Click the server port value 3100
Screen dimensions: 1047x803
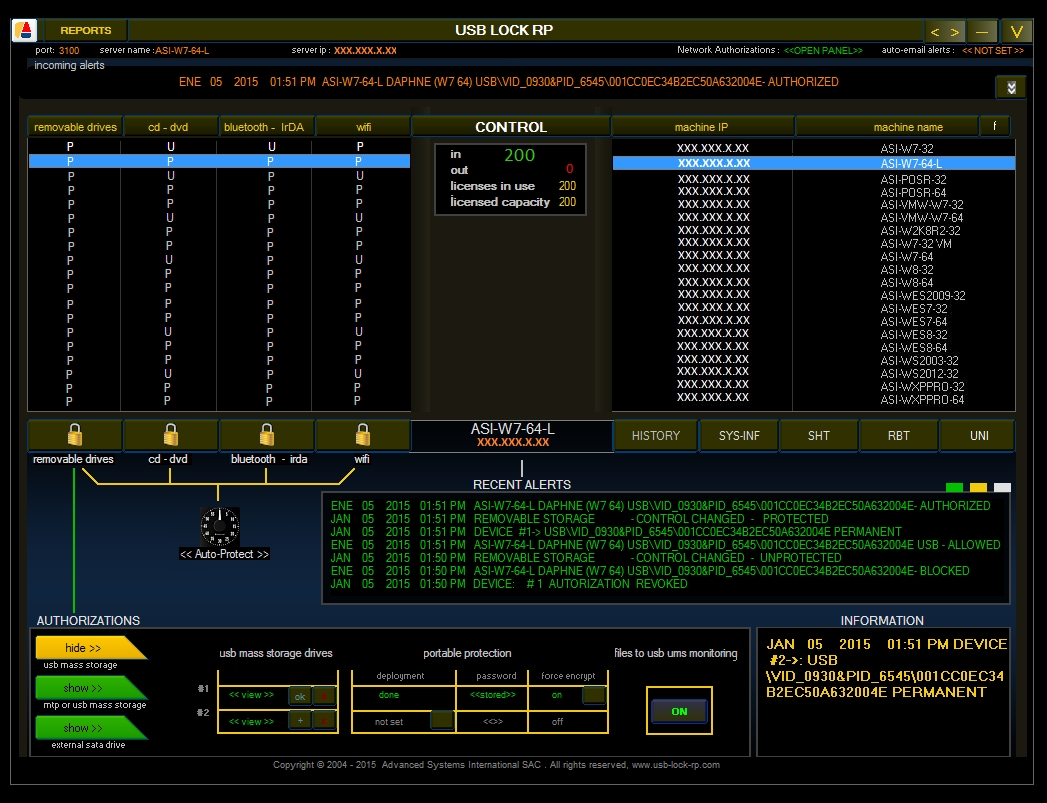69,51
